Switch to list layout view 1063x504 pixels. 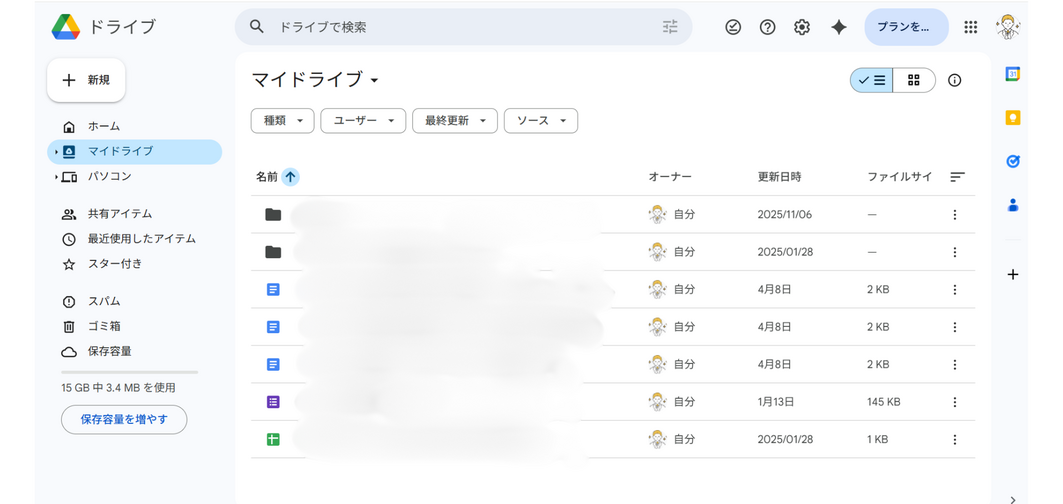coord(872,80)
